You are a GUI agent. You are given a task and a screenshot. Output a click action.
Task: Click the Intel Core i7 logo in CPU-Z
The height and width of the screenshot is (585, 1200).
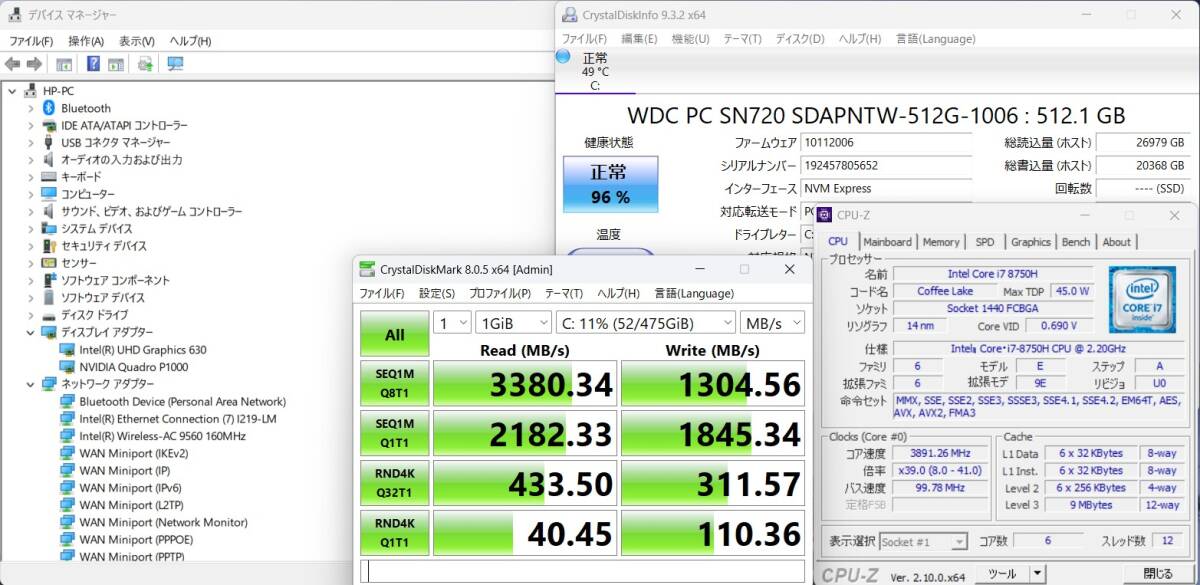click(x=1141, y=298)
